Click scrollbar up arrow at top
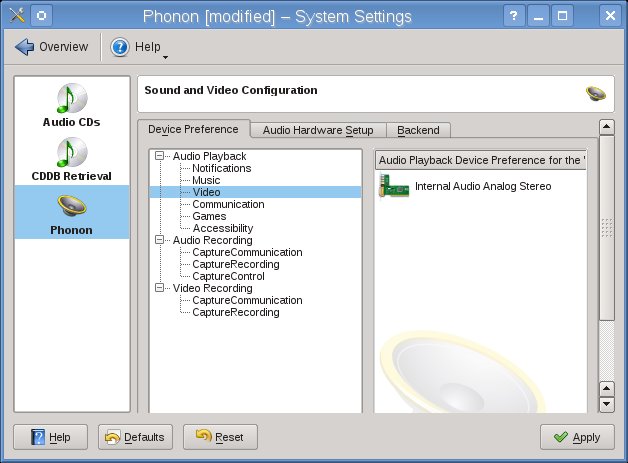The image size is (628, 463). click(606, 127)
